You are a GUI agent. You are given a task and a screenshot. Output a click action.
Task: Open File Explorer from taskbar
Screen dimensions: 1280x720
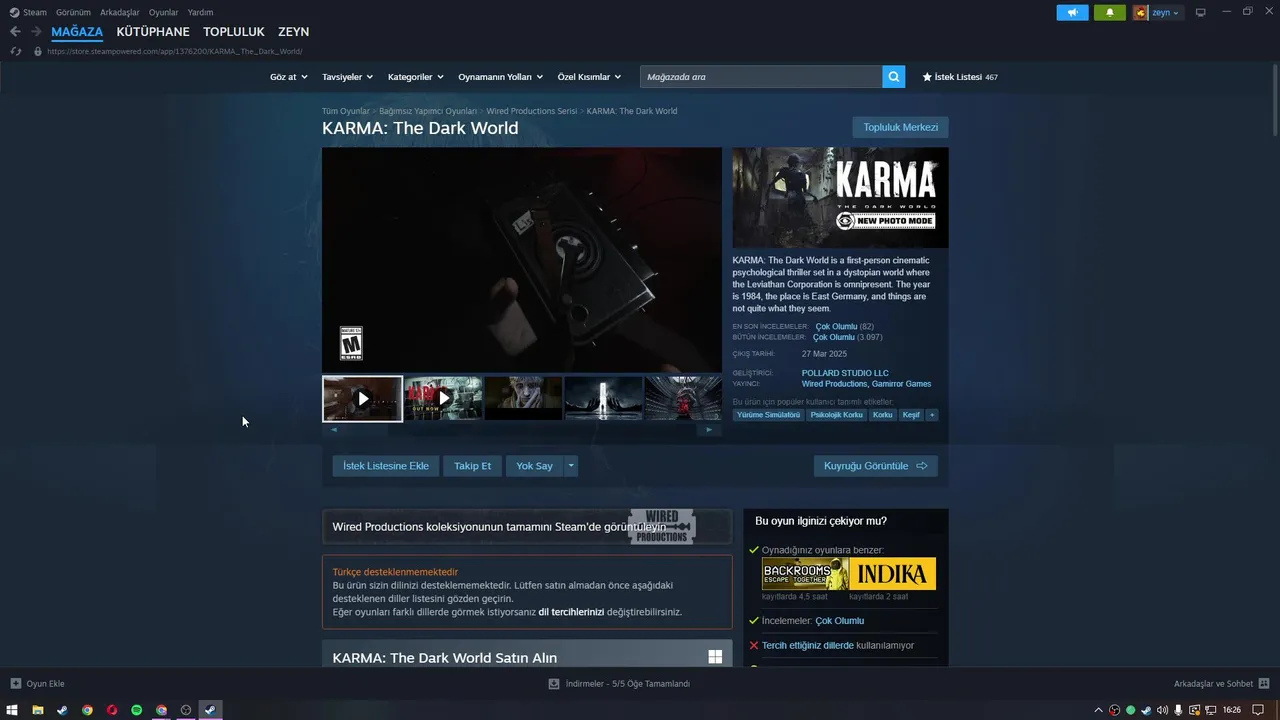coord(37,710)
